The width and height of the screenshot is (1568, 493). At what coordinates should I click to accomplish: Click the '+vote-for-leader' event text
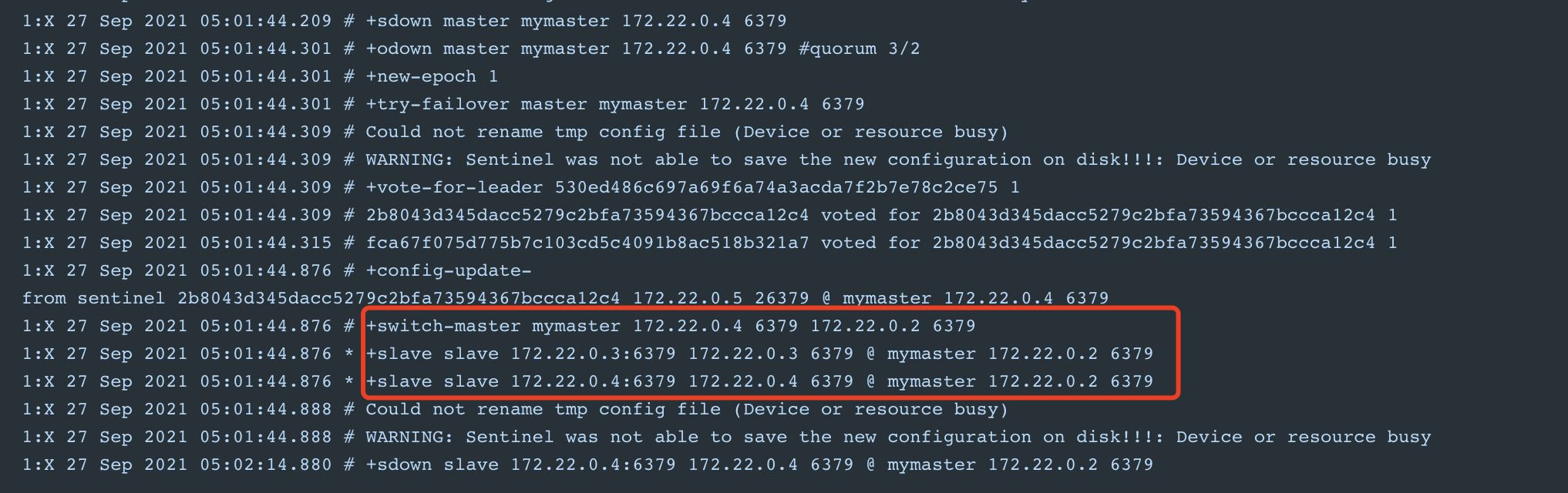pos(454,187)
